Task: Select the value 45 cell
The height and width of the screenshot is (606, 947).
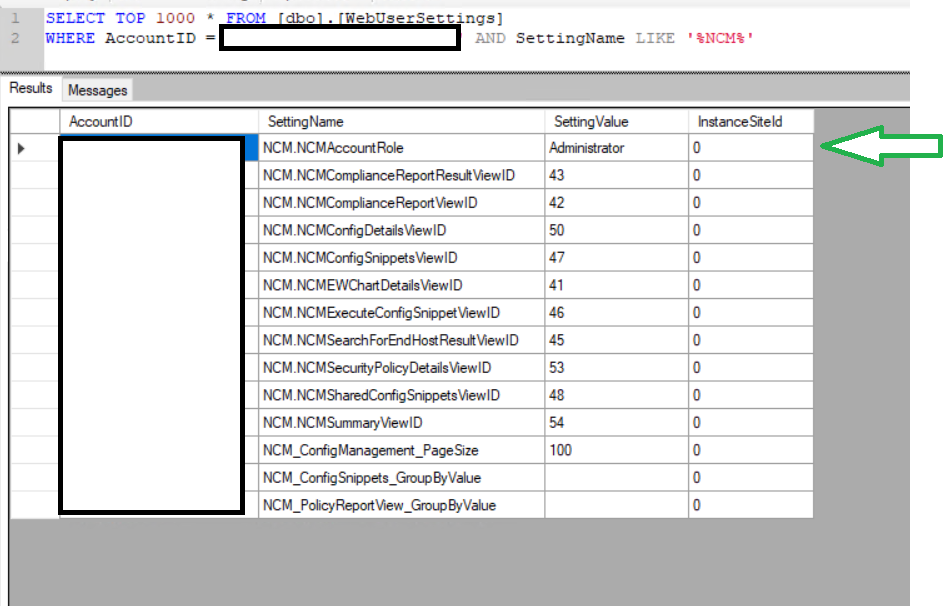Action: pyautogui.click(x=617, y=340)
